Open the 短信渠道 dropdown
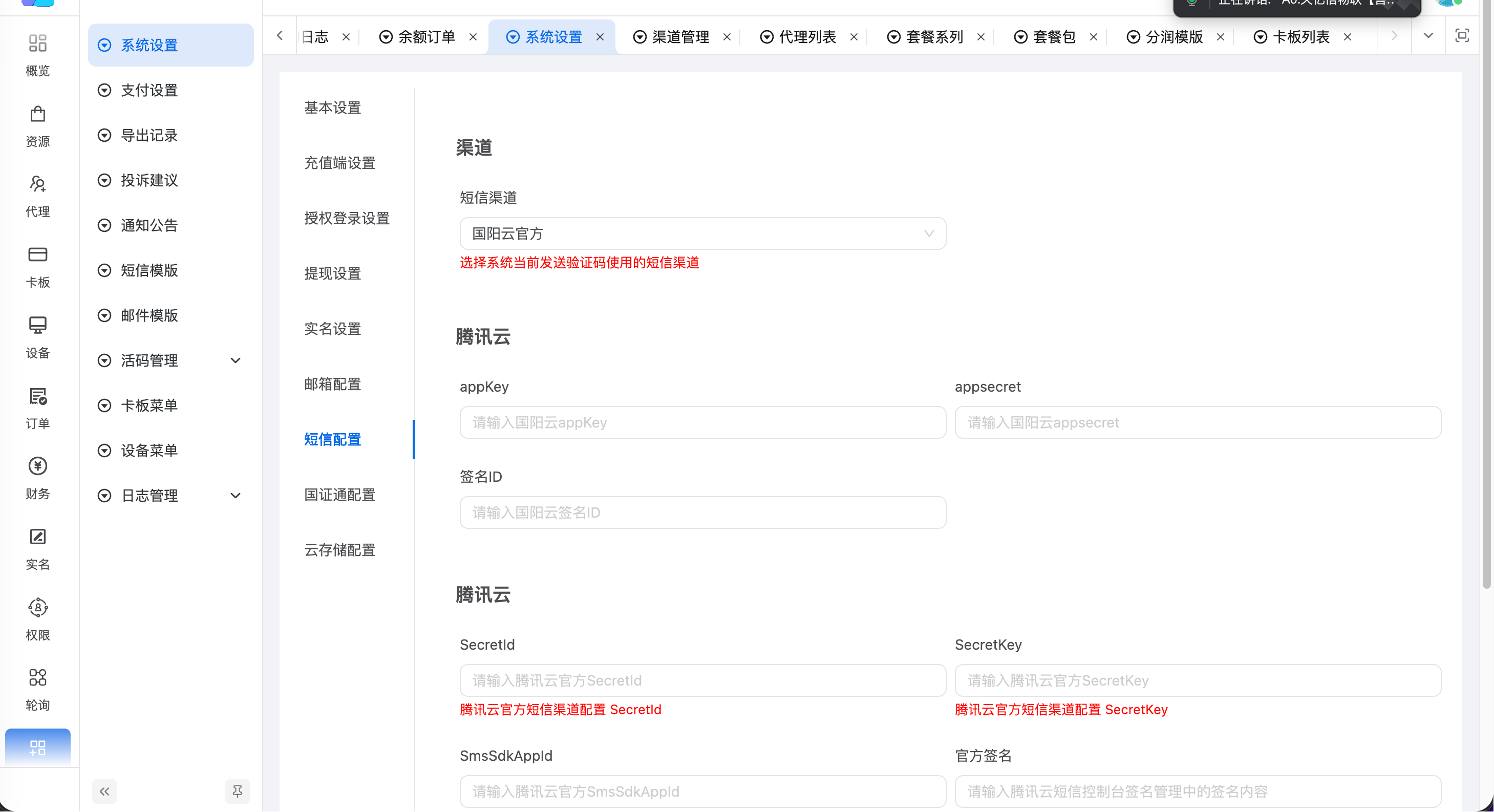 pyautogui.click(x=703, y=234)
